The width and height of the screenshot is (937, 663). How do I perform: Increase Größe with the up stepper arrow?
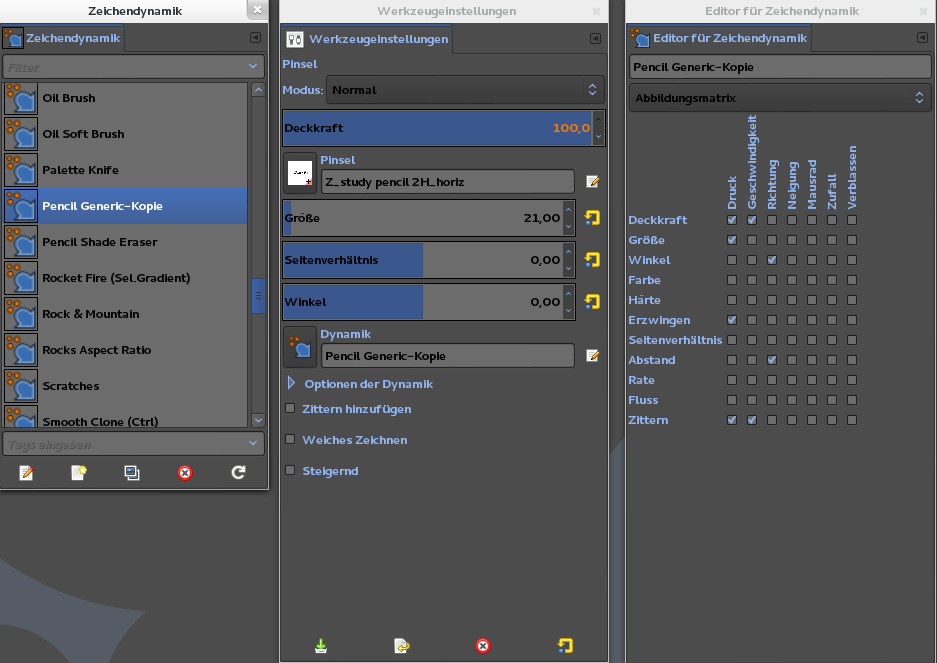[x=569, y=210]
